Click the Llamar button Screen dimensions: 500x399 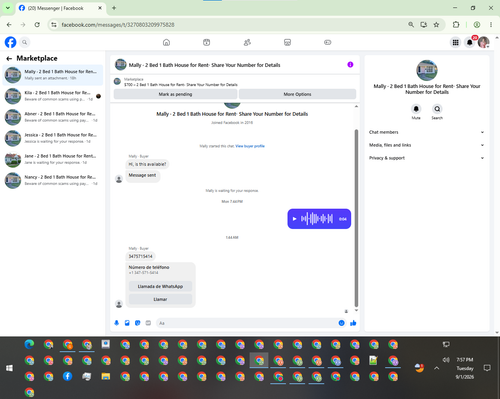pos(160,299)
